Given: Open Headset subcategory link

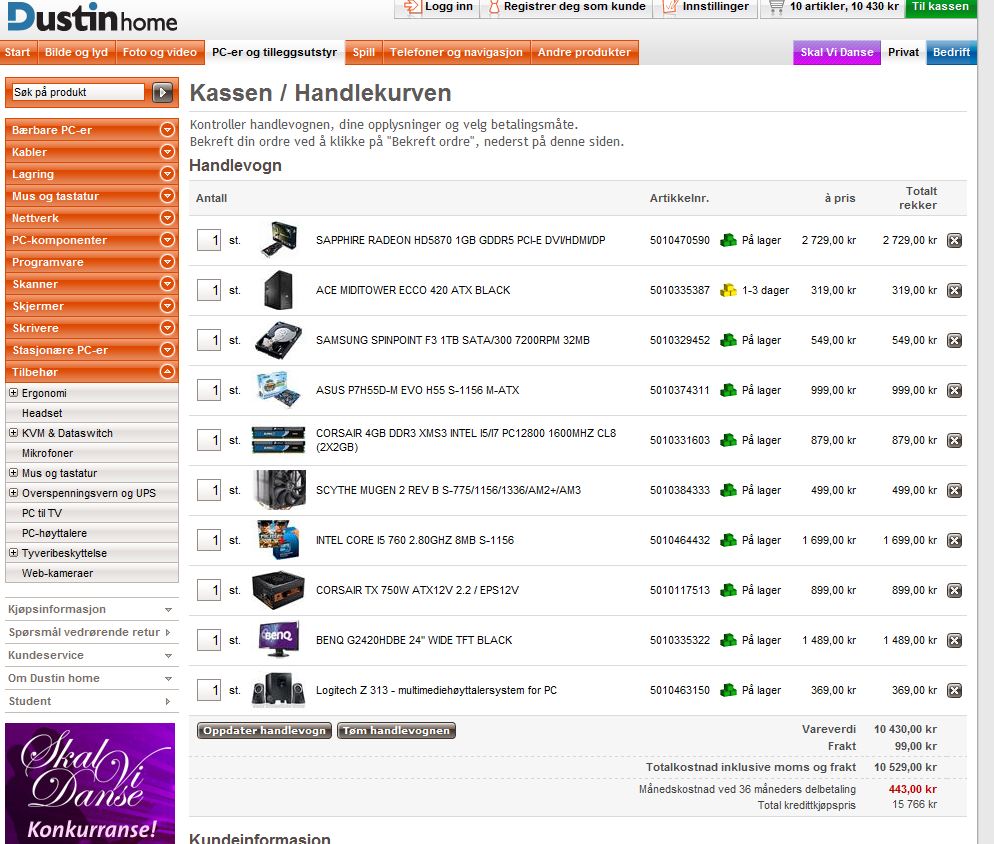Looking at the screenshot, I should coord(42,413).
